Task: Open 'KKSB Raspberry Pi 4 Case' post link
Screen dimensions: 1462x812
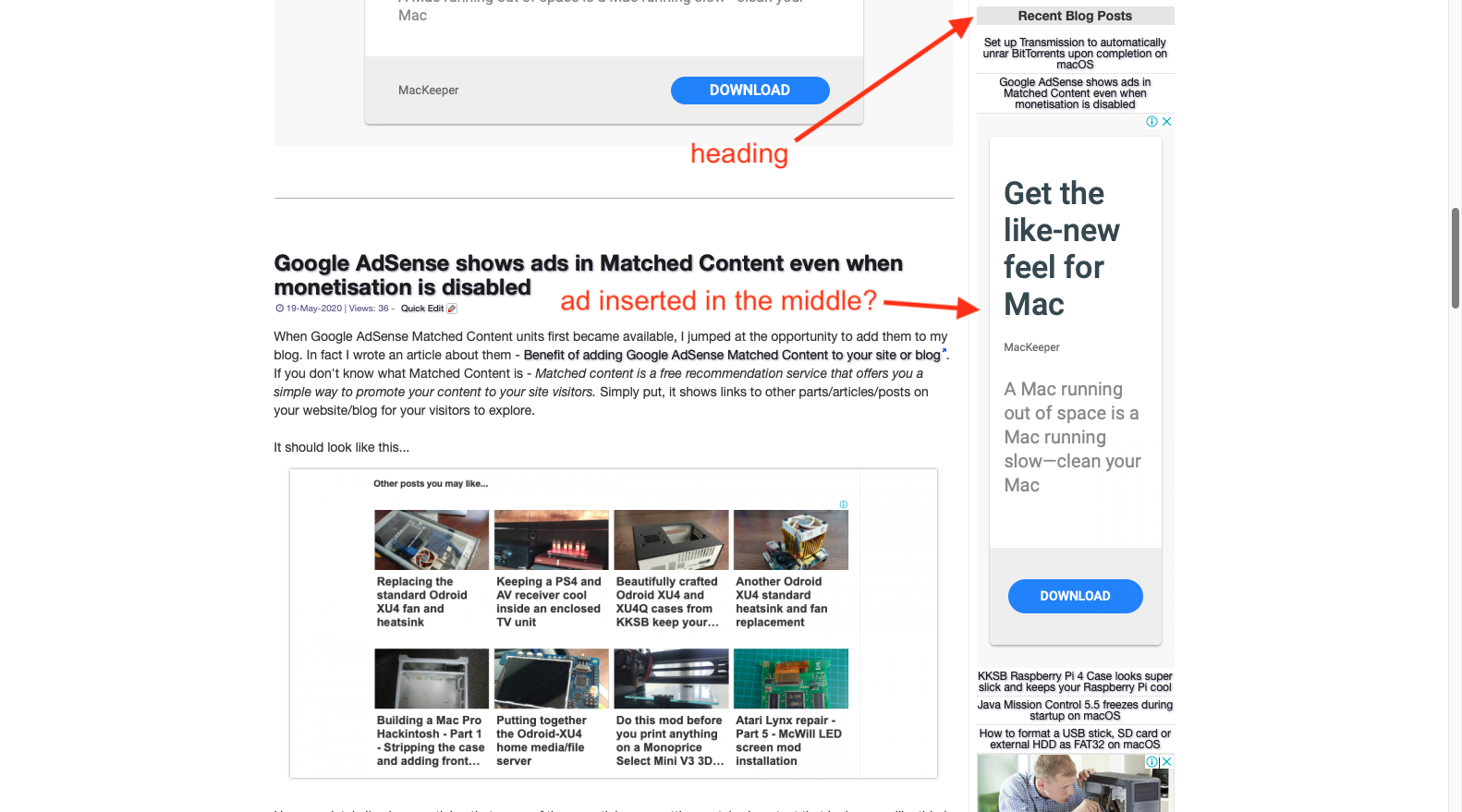Action: coord(1075,682)
